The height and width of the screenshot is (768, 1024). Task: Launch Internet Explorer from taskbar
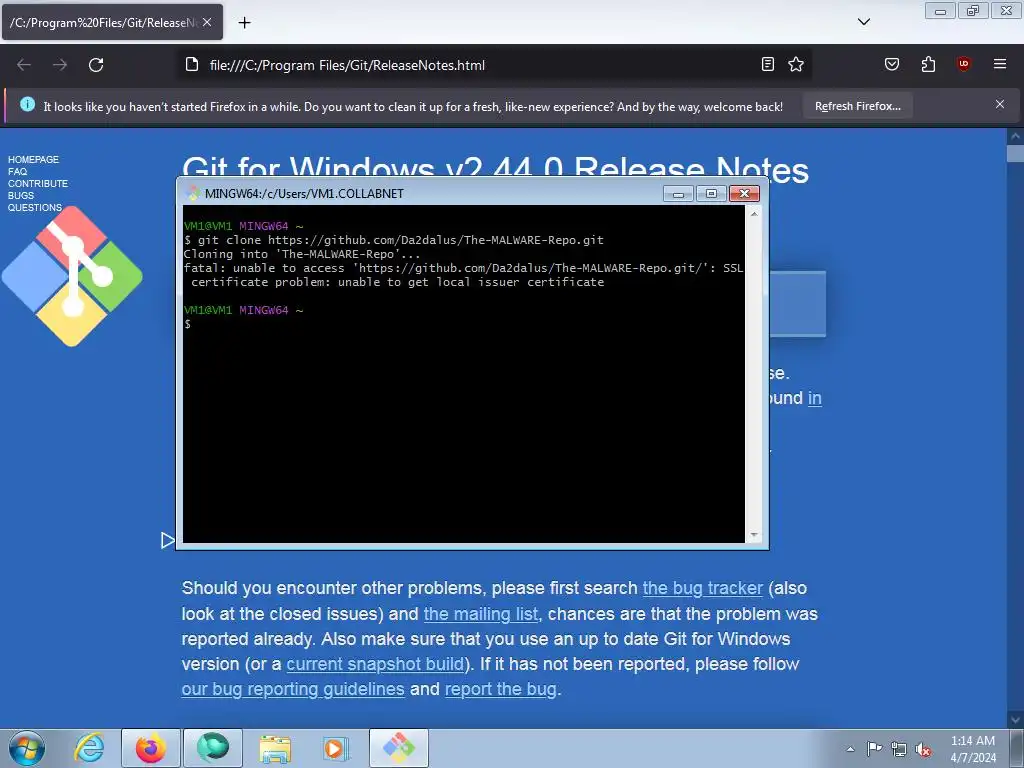[89, 748]
